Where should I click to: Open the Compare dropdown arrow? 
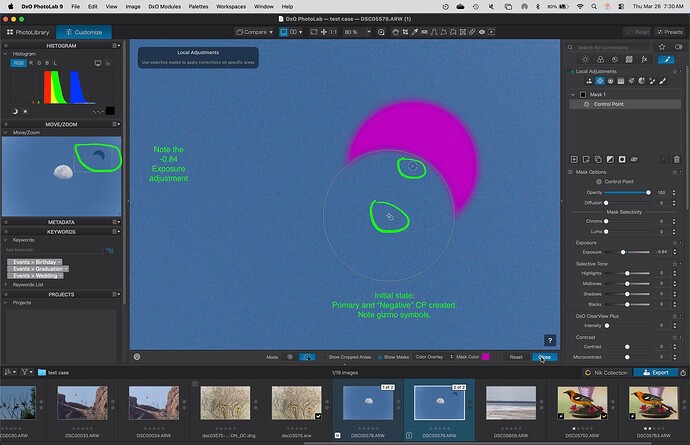[x=271, y=32]
